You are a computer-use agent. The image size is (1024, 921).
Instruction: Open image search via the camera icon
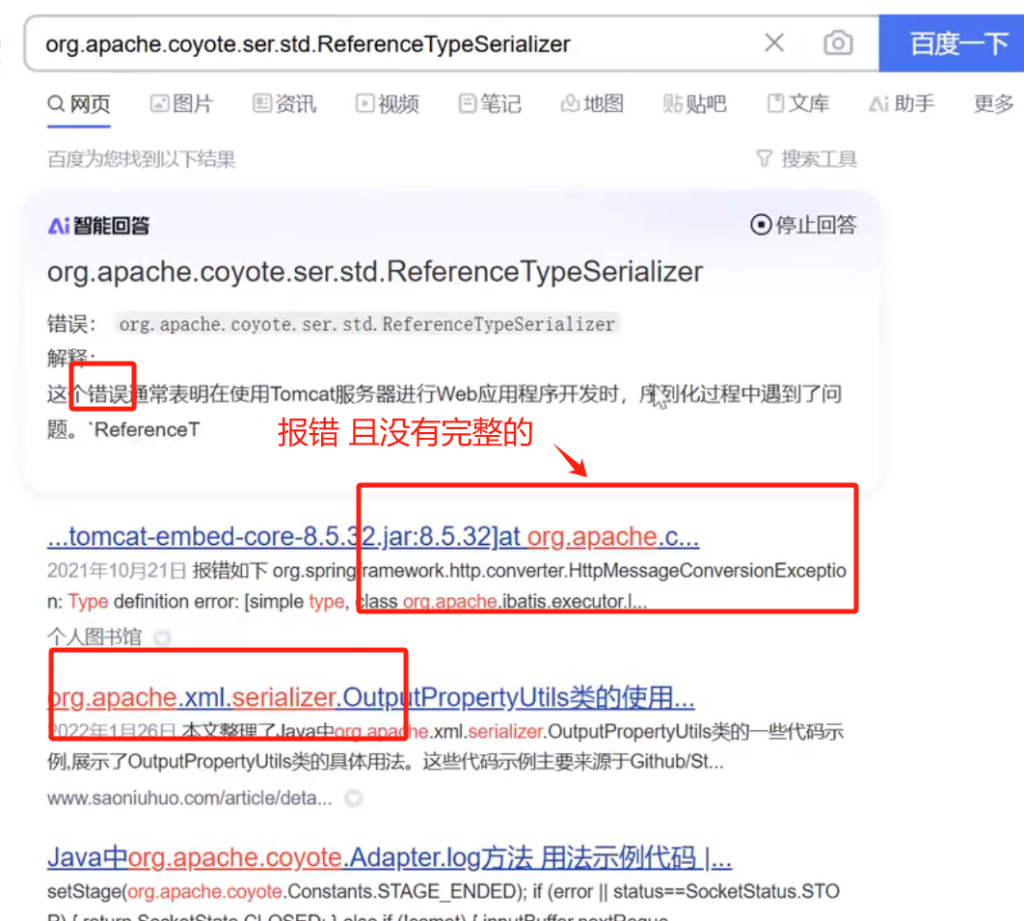[x=838, y=43]
